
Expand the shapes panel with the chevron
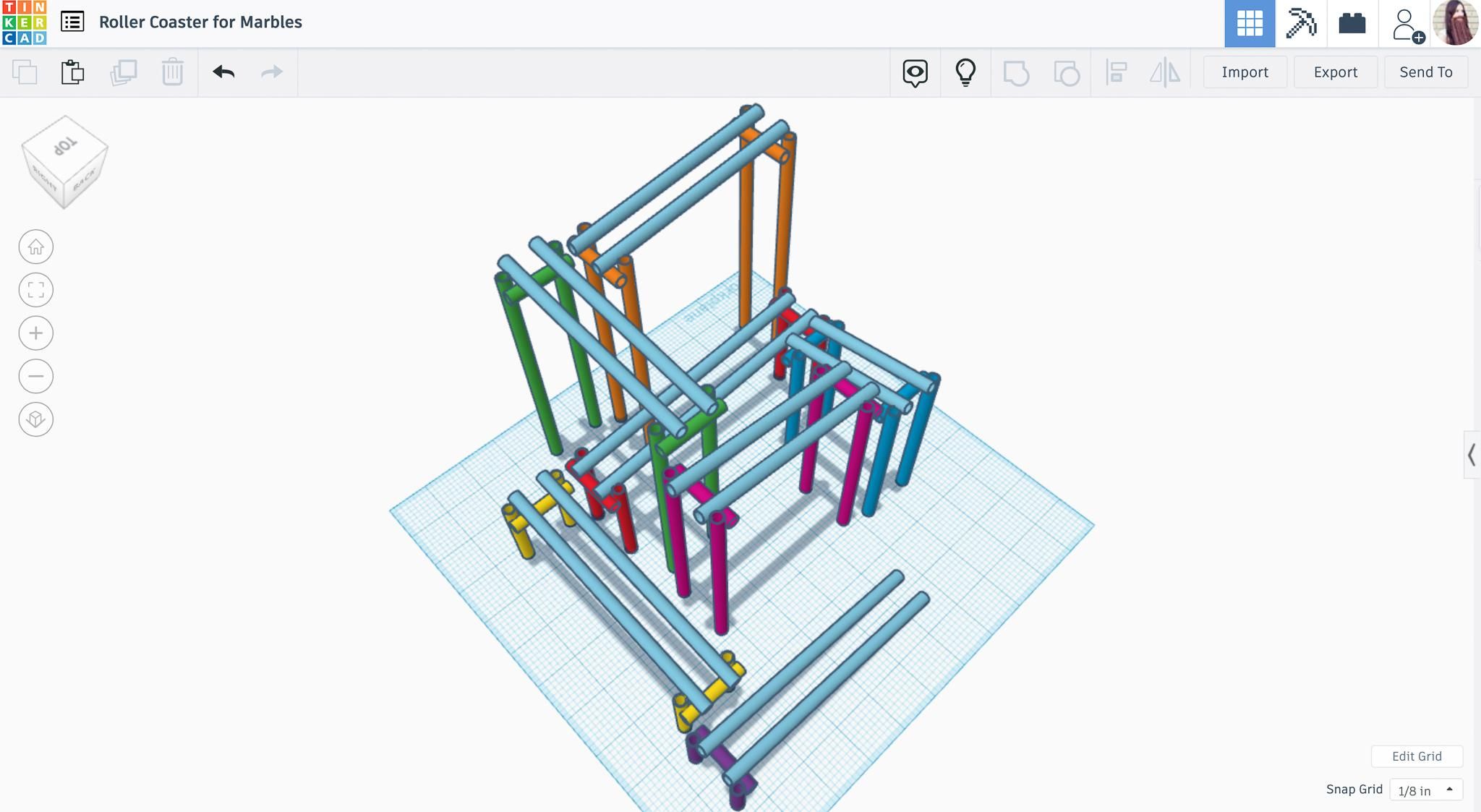point(1472,456)
